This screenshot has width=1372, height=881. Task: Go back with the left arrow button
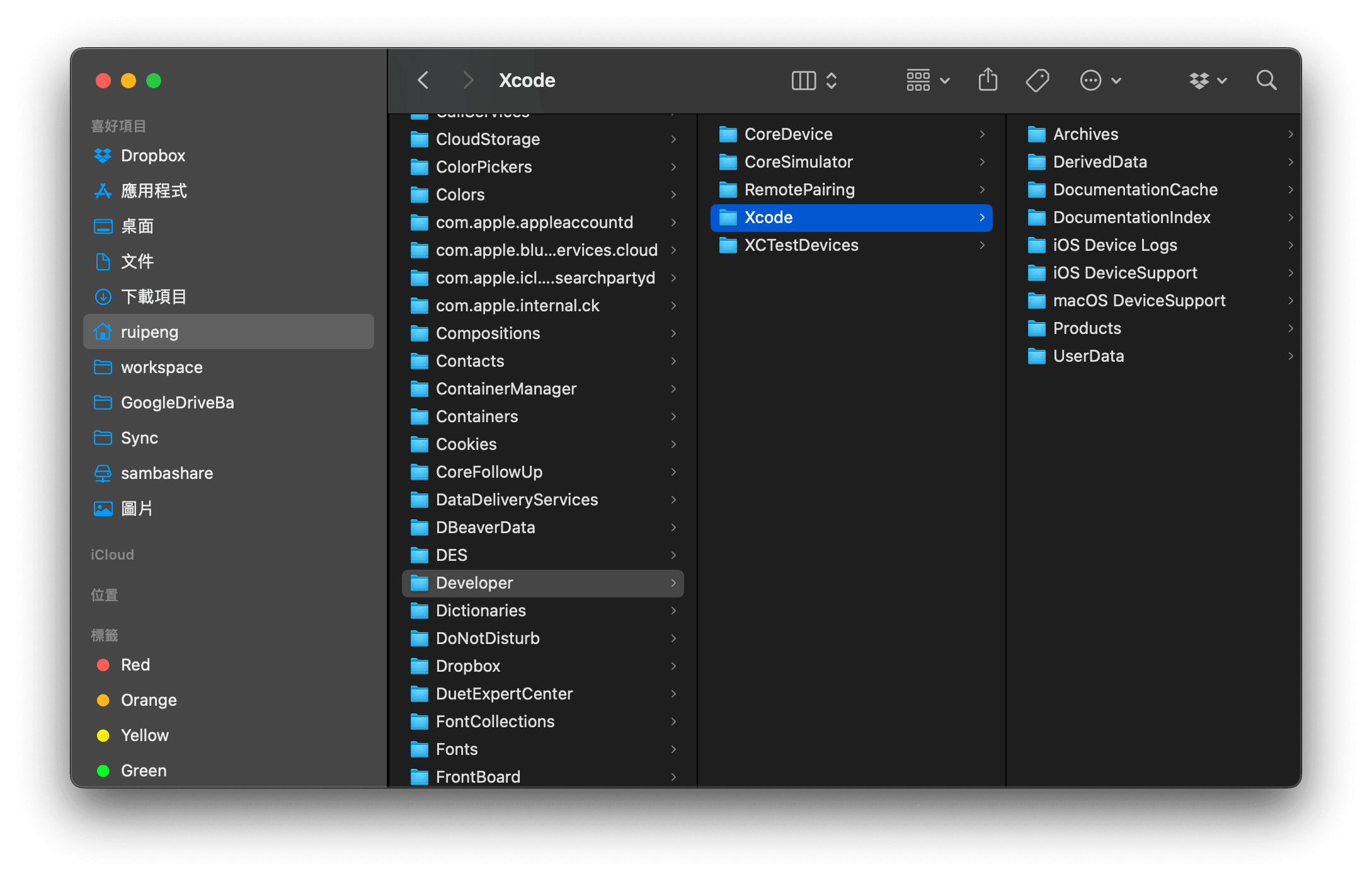pos(423,81)
